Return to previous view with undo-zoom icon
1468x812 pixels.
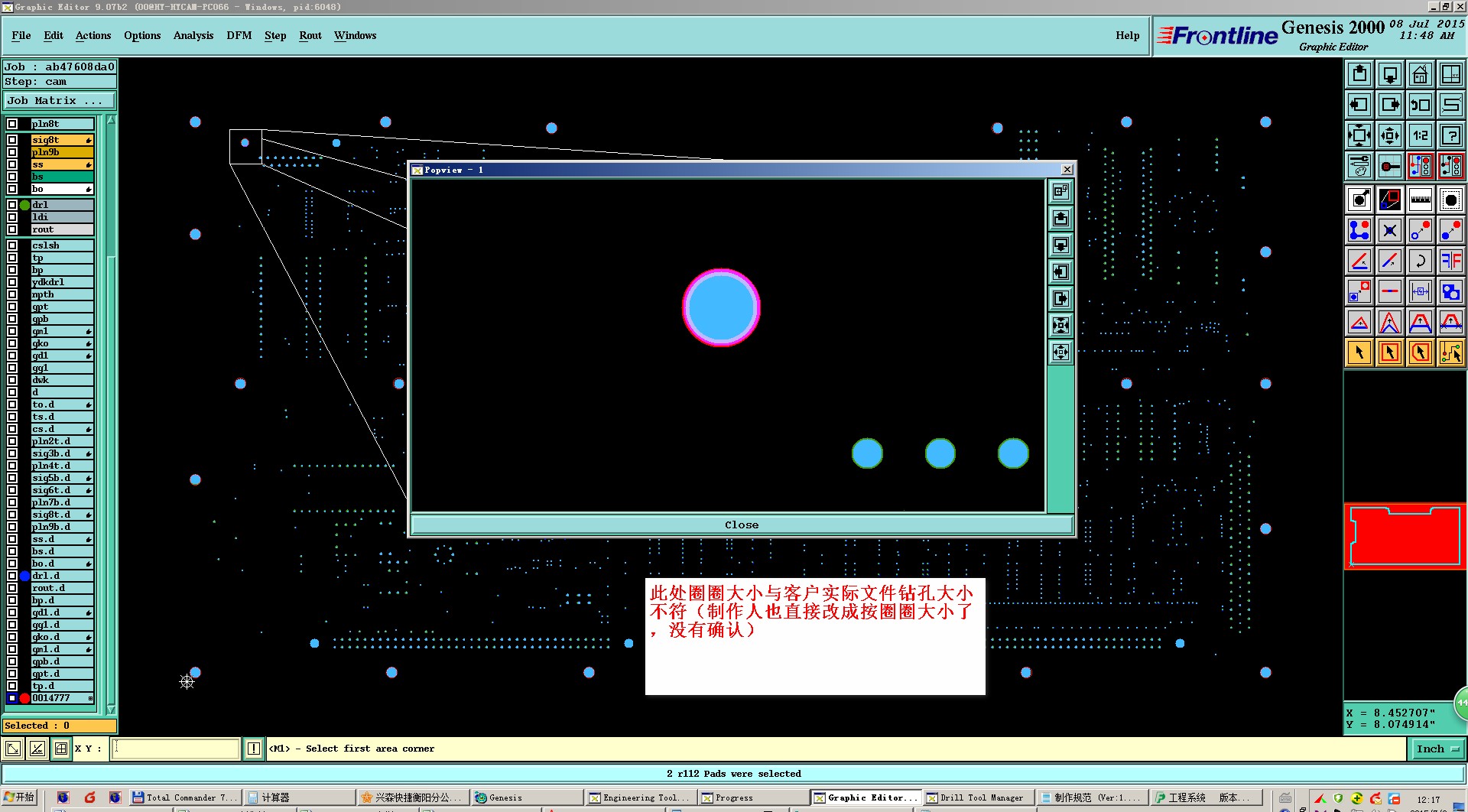(1421, 105)
